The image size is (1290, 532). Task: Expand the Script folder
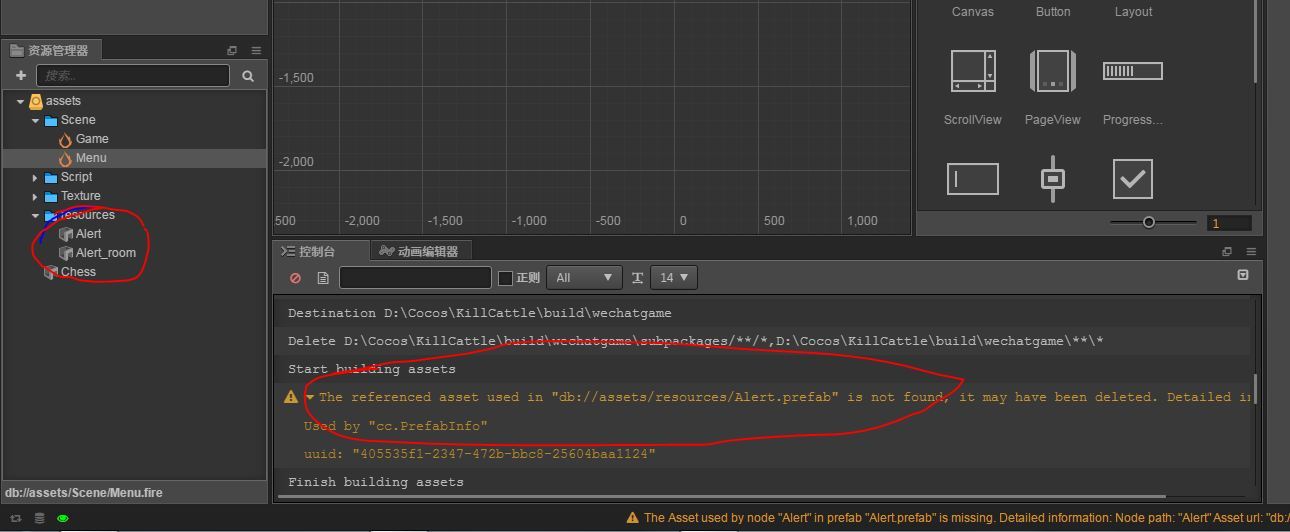(x=35, y=177)
